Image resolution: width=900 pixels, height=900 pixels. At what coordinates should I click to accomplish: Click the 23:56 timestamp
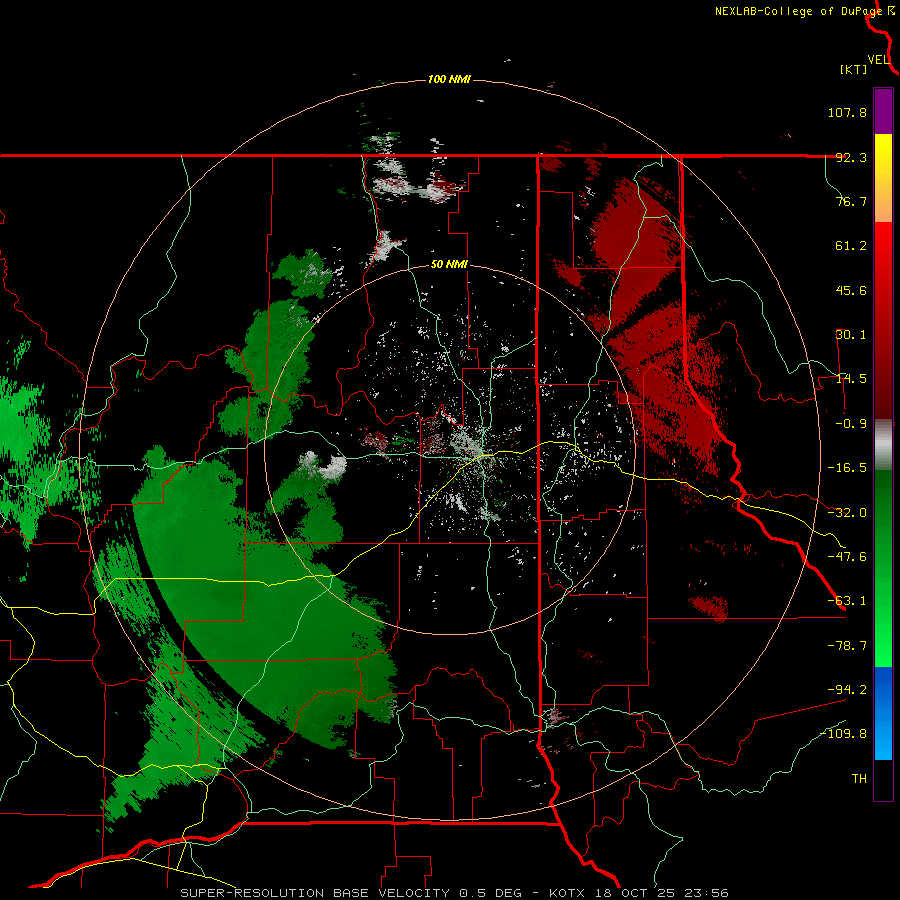pyautogui.click(x=705, y=893)
